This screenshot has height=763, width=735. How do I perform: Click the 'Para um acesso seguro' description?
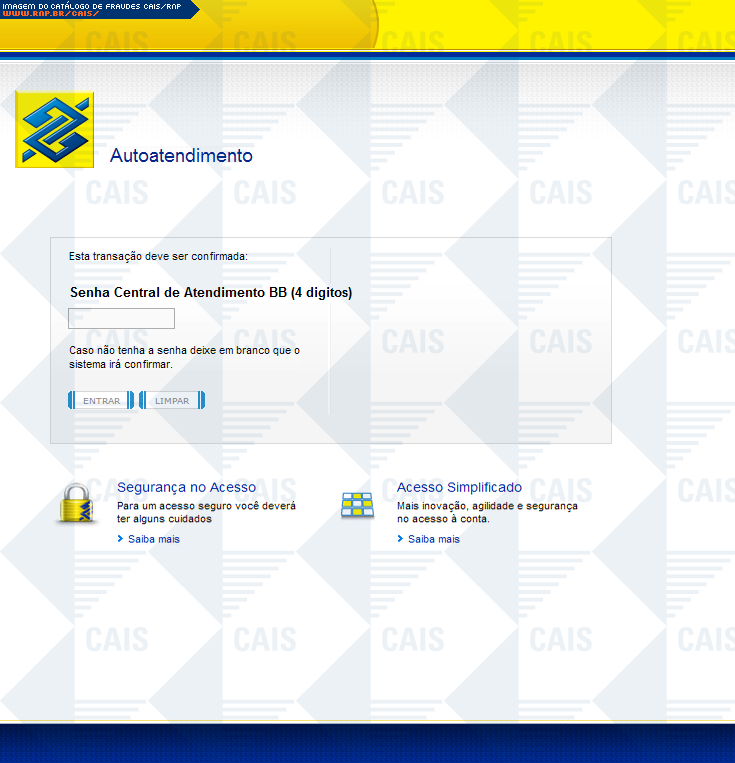click(x=206, y=513)
